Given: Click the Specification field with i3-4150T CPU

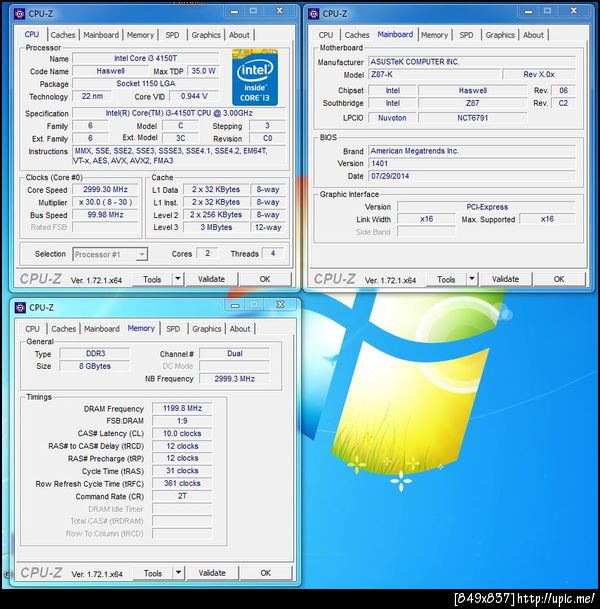Looking at the screenshot, I should (x=179, y=113).
